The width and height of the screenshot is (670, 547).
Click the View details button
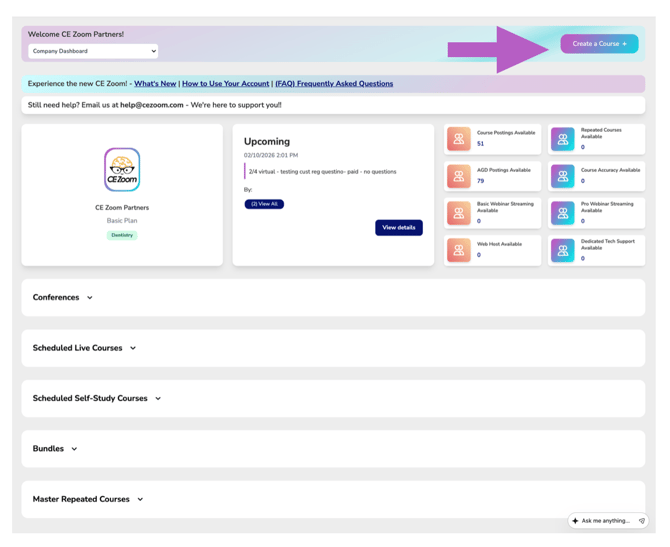398,228
